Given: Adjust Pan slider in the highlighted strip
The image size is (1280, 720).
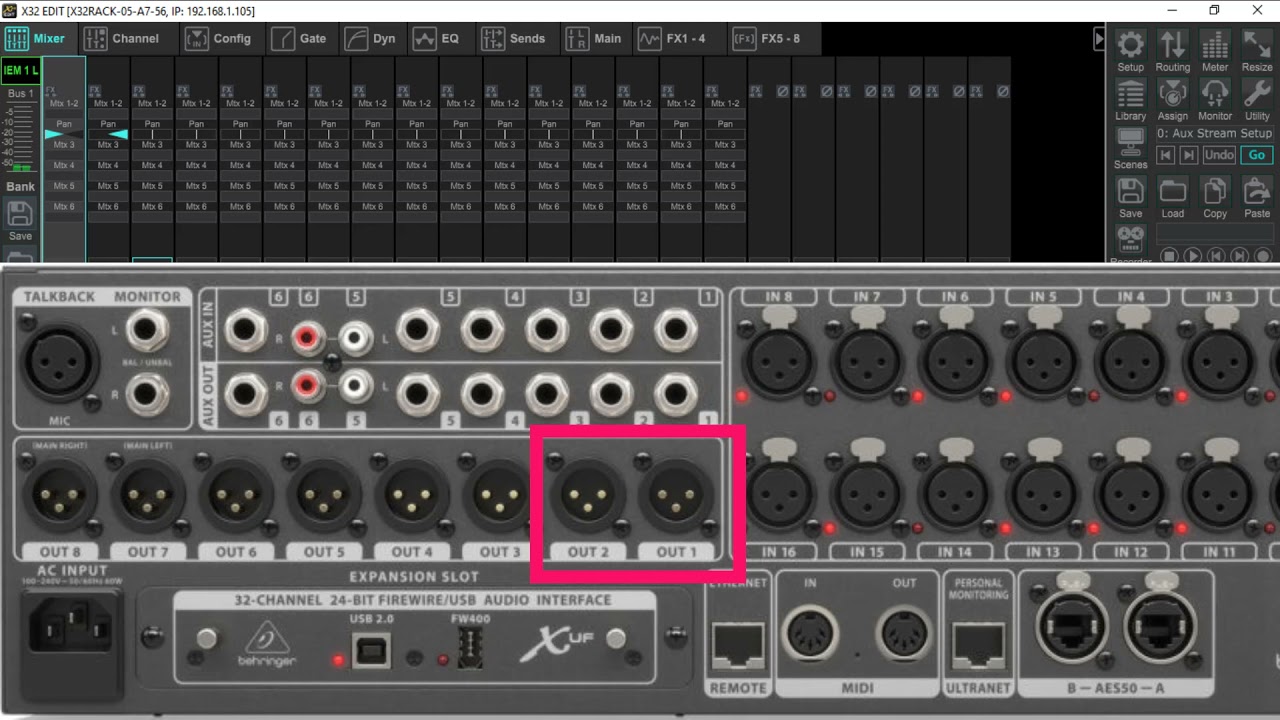Looking at the screenshot, I should [x=64, y=133].
